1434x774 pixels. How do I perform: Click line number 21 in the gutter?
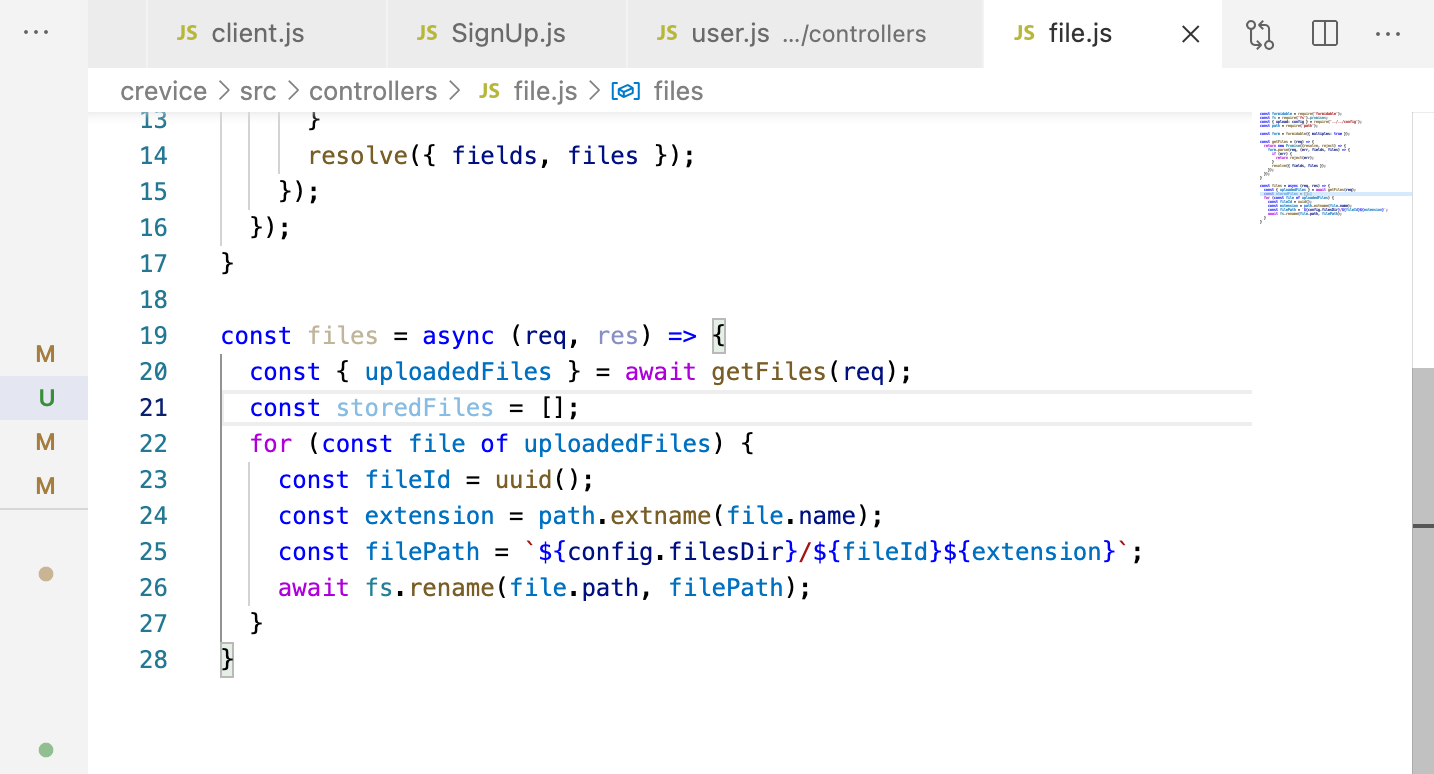click(x=153, y=408)
